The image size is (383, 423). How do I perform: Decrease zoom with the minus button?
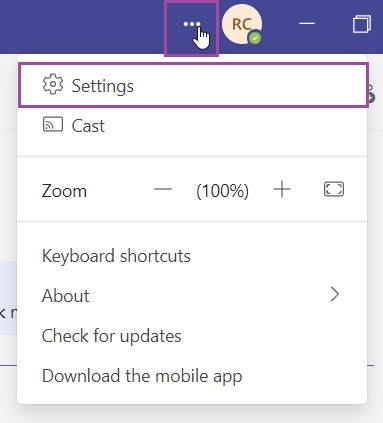click(x=163, y=190)
